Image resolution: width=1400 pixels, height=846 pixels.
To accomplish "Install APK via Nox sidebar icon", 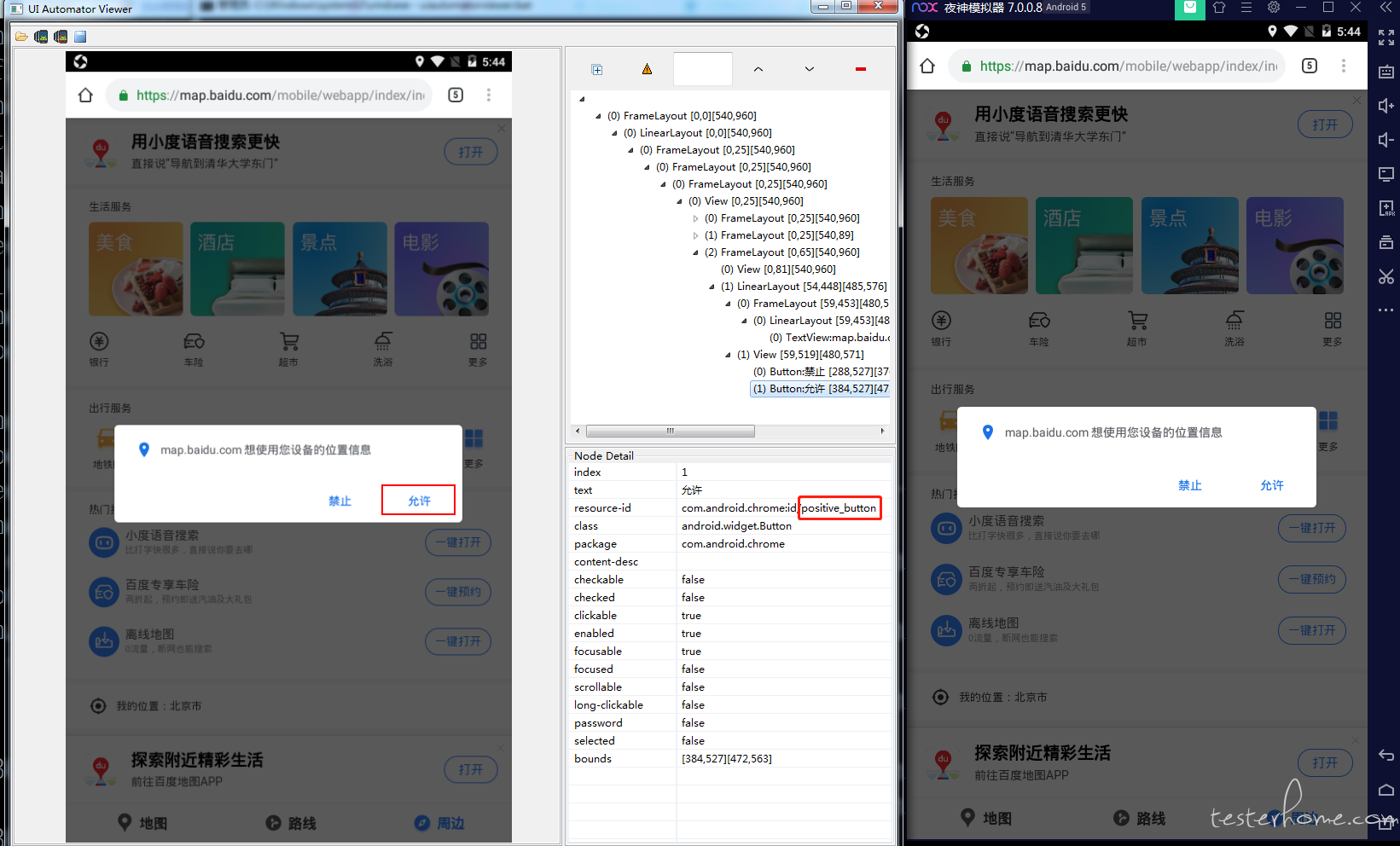I will pos(1386,208).
